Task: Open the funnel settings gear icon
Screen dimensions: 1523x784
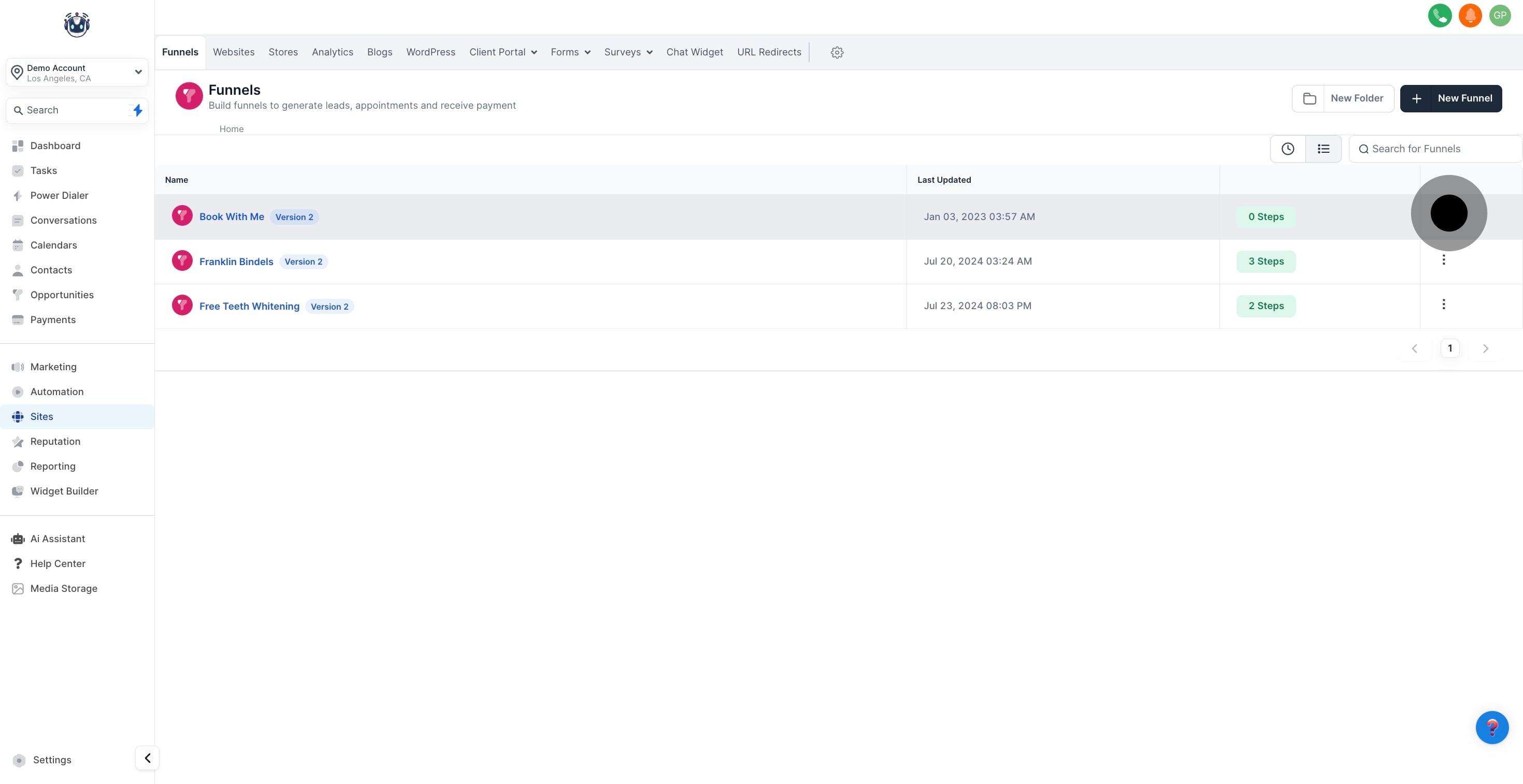Action: pos(837,53)
